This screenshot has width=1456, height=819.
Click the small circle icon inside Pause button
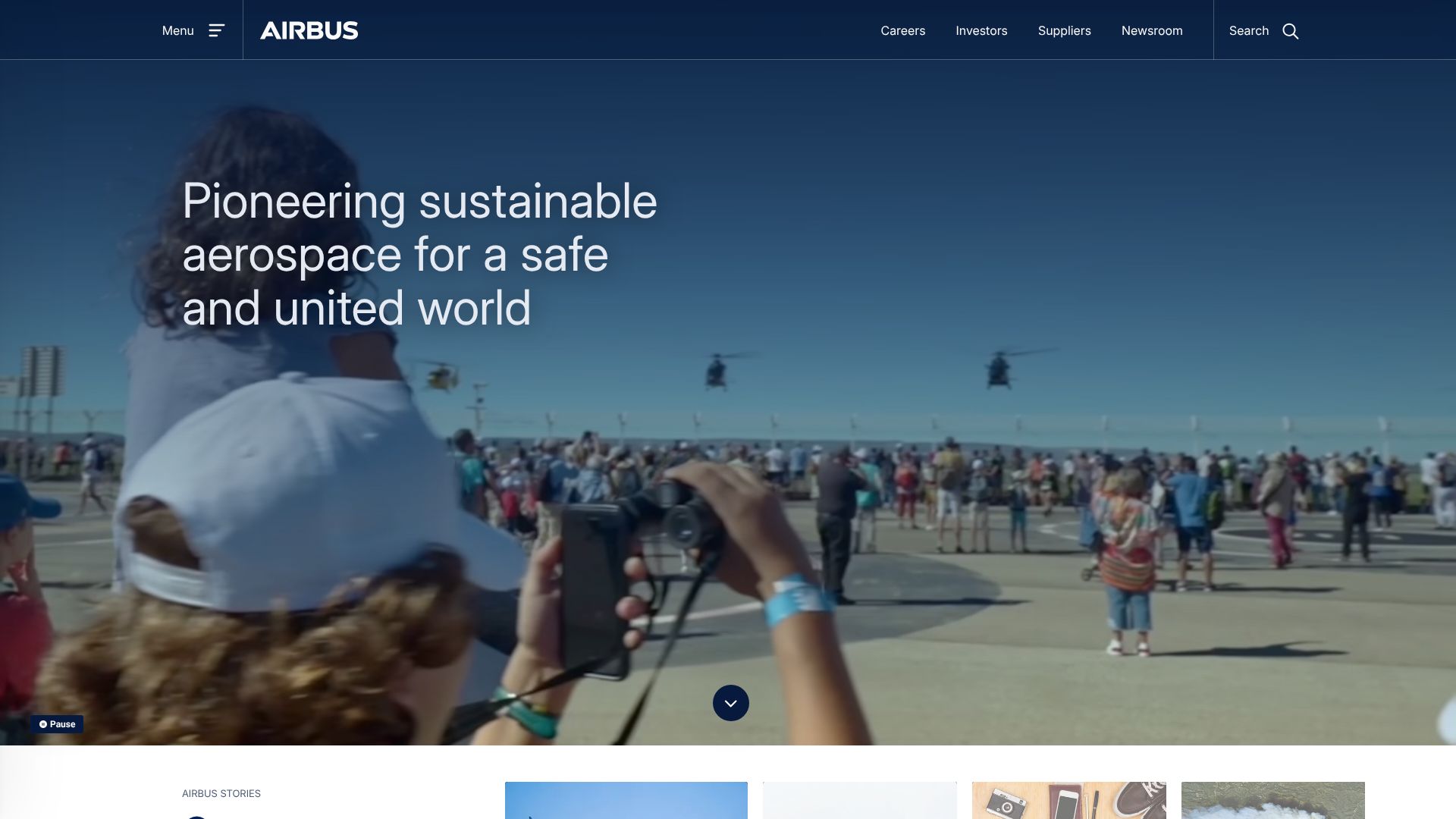point(43,724)
